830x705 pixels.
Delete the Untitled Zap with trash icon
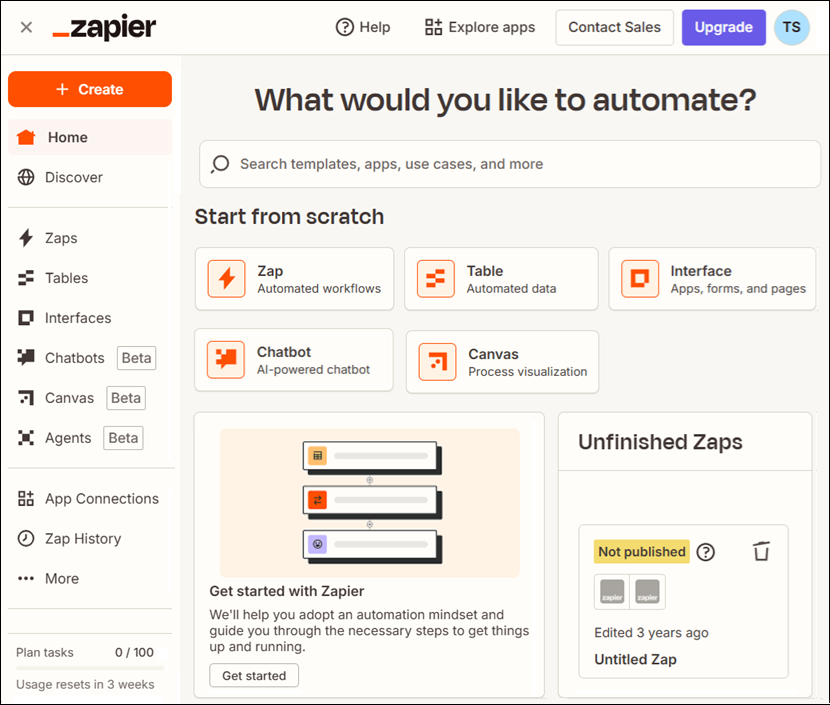(x=761, y=551)
